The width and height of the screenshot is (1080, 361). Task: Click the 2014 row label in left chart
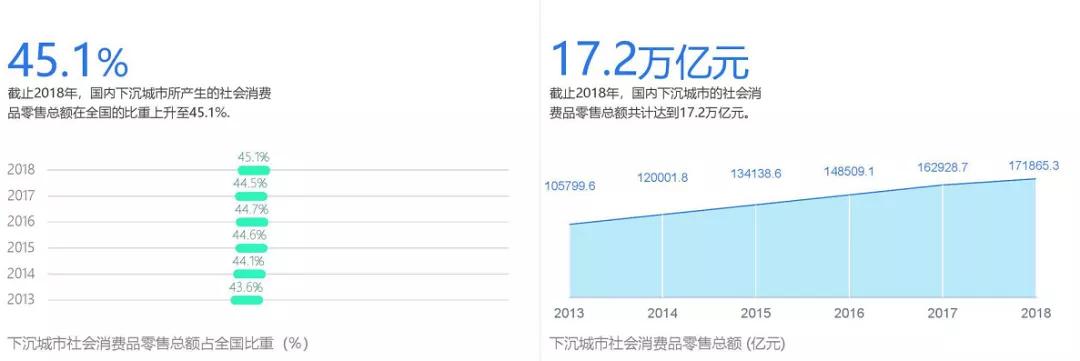[x=21, y=274]
